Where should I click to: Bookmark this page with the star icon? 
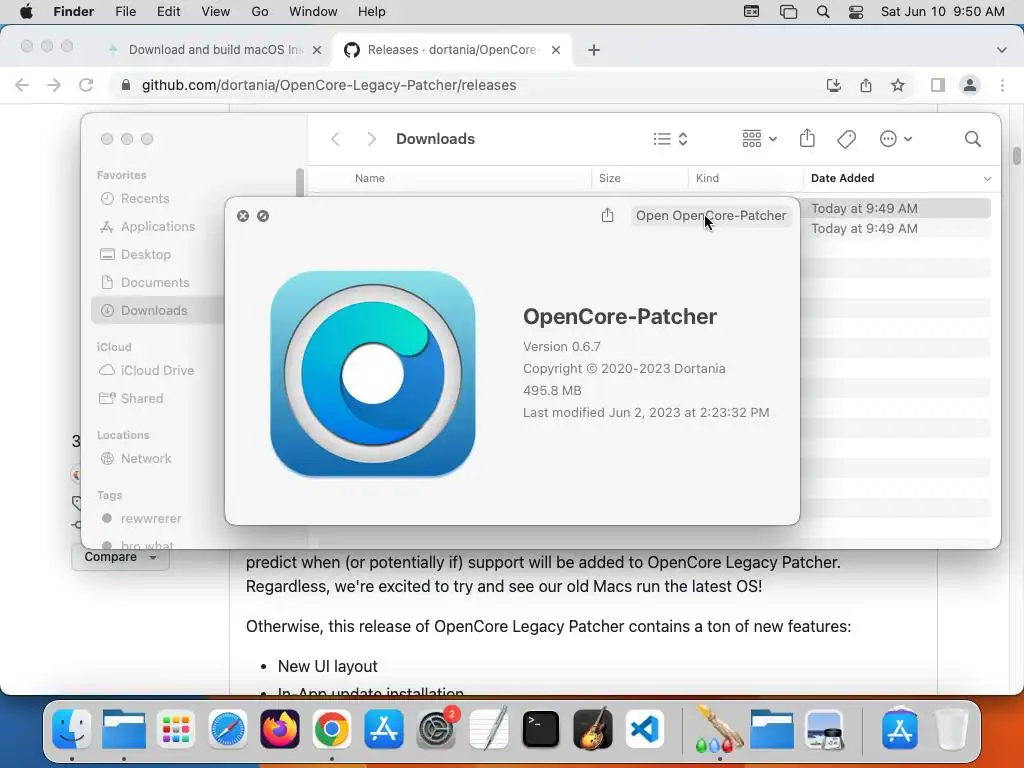tap(898, 85)
